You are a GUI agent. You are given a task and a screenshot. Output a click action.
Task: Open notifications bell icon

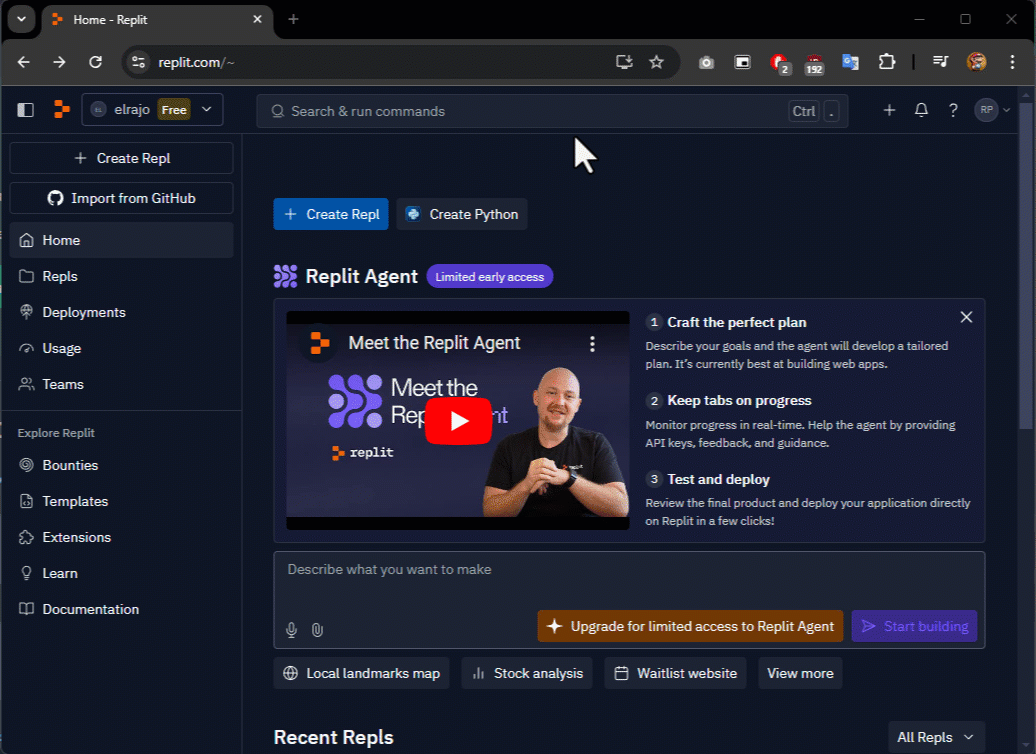[x=921, y=110]
